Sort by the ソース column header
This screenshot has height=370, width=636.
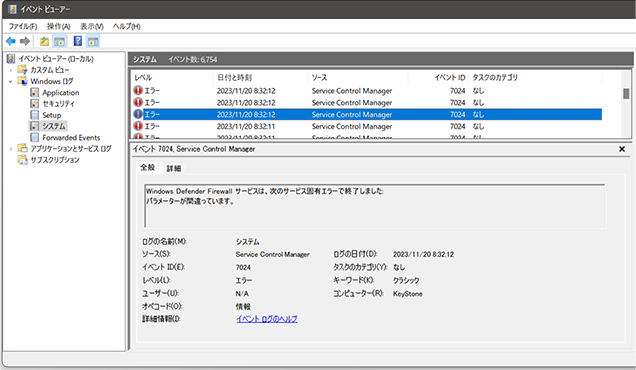coord(358,77)
